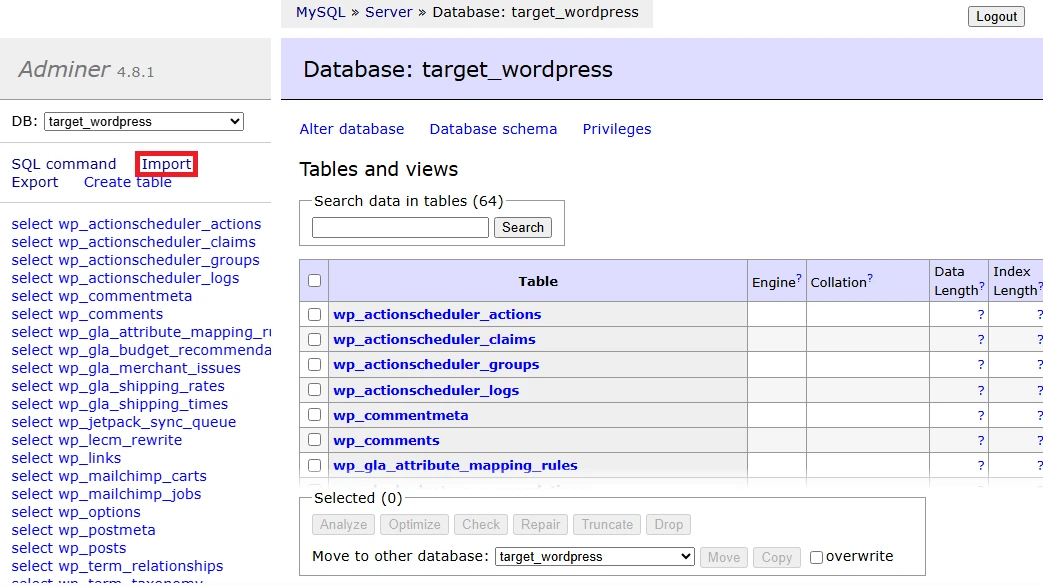Viewport: 1043px width, 586px height.
Task: Open SQL command link in sidebar
Action: point(64,164)
